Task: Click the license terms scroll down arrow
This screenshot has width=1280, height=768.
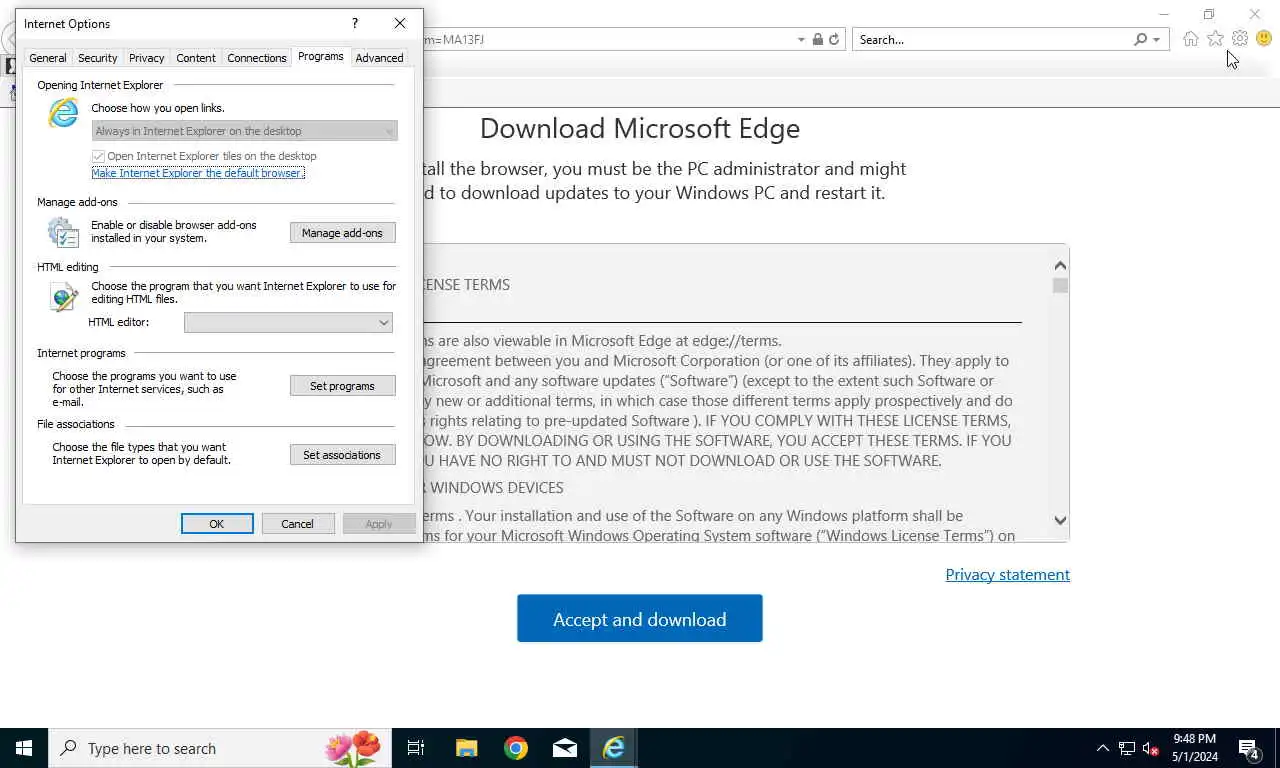Action: coord(1060,520)
